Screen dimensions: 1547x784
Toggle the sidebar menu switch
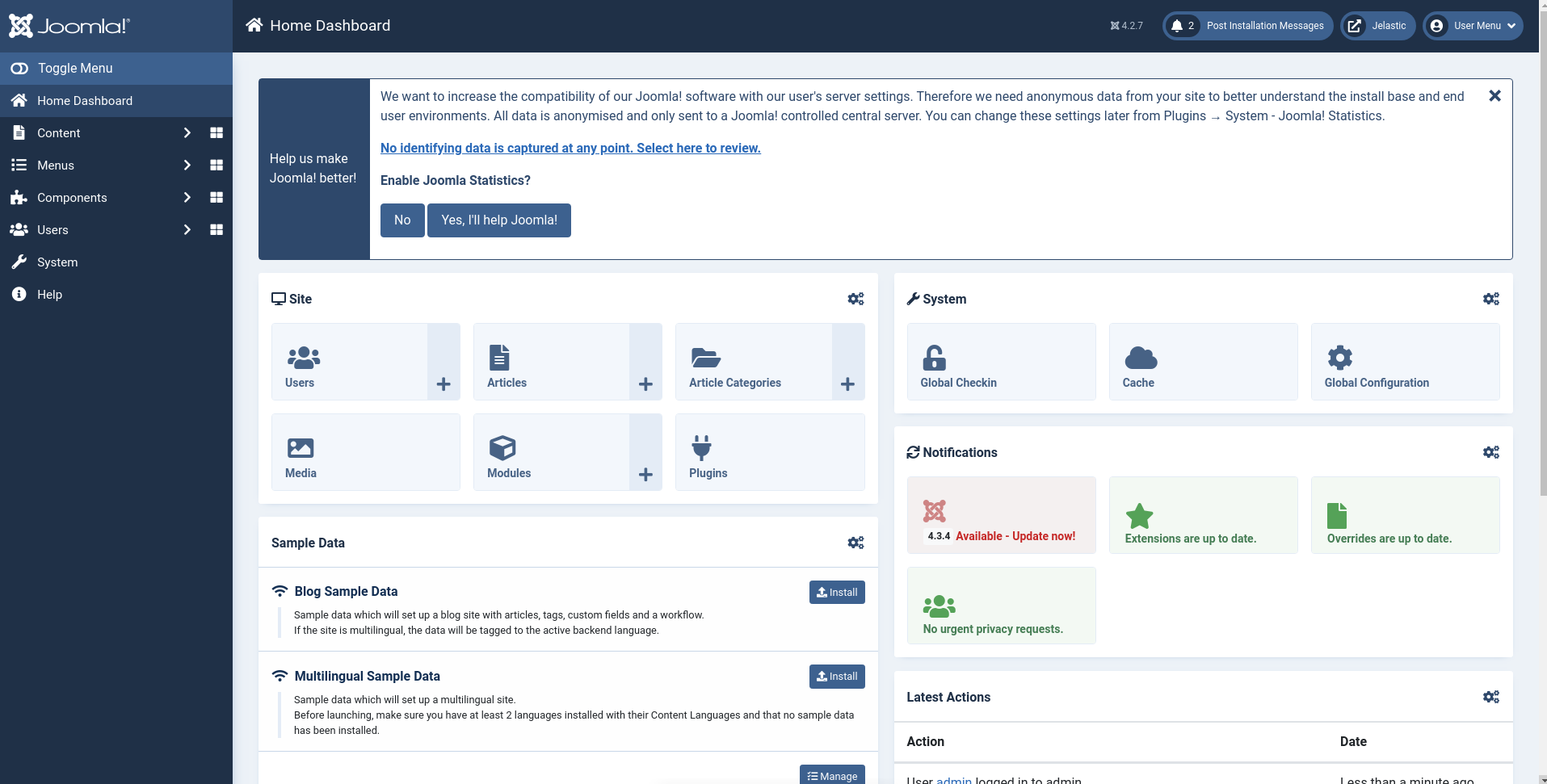[x=19, y=69]
